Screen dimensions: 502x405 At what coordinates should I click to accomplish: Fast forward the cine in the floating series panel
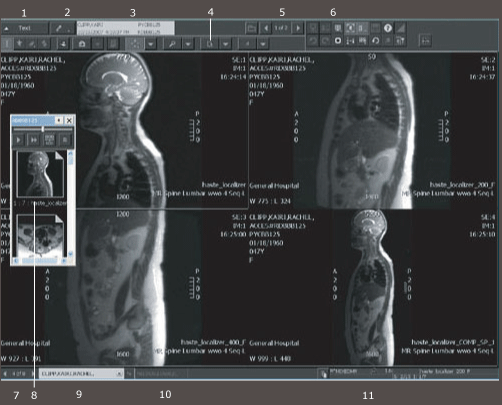click(34, 140)
